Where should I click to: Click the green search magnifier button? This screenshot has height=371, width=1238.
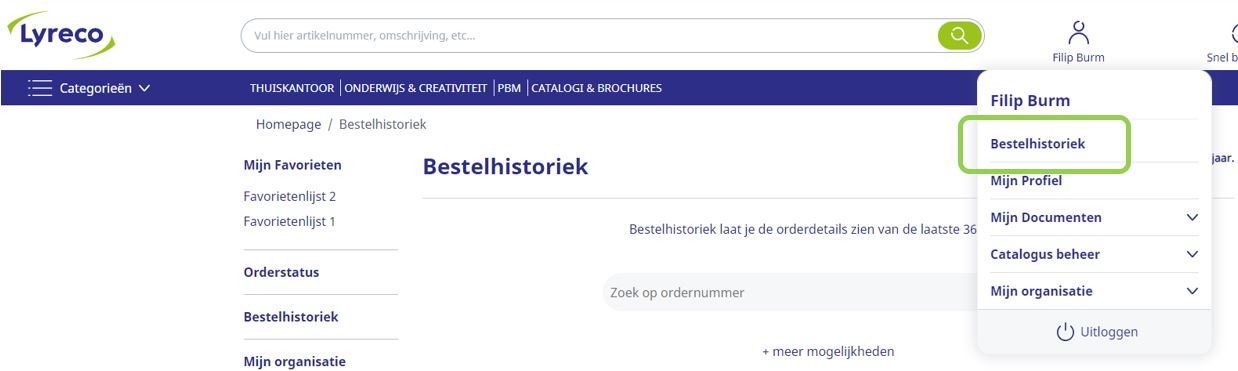click(959, 36)
